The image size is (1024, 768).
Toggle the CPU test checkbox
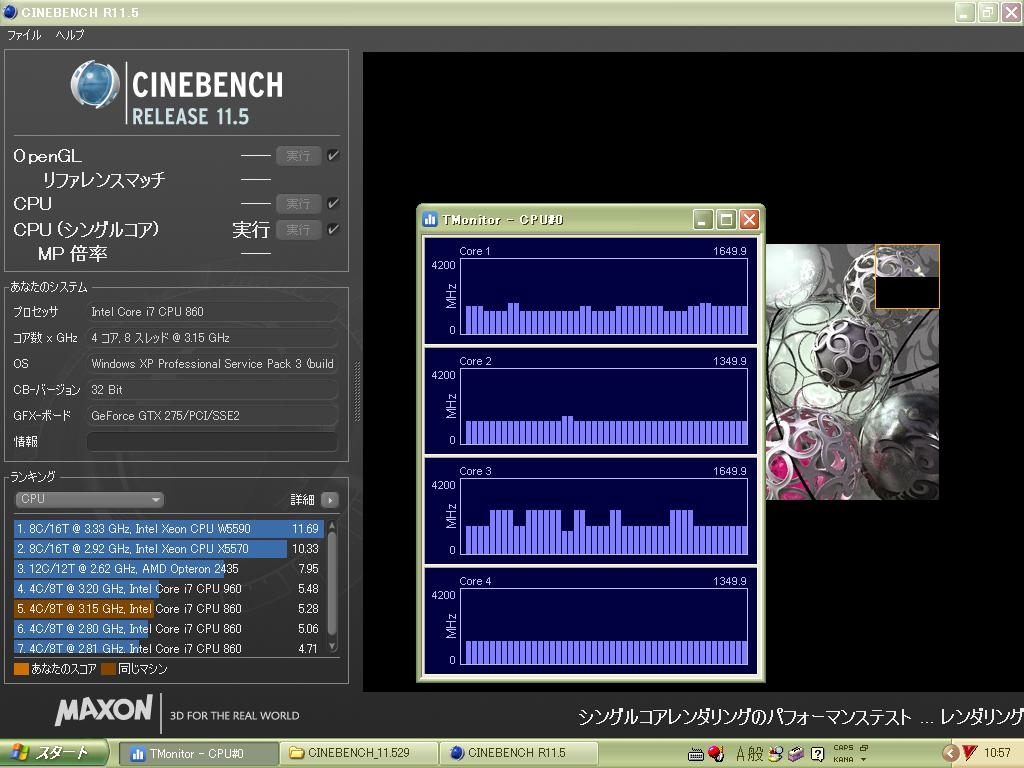coord(333,204)
